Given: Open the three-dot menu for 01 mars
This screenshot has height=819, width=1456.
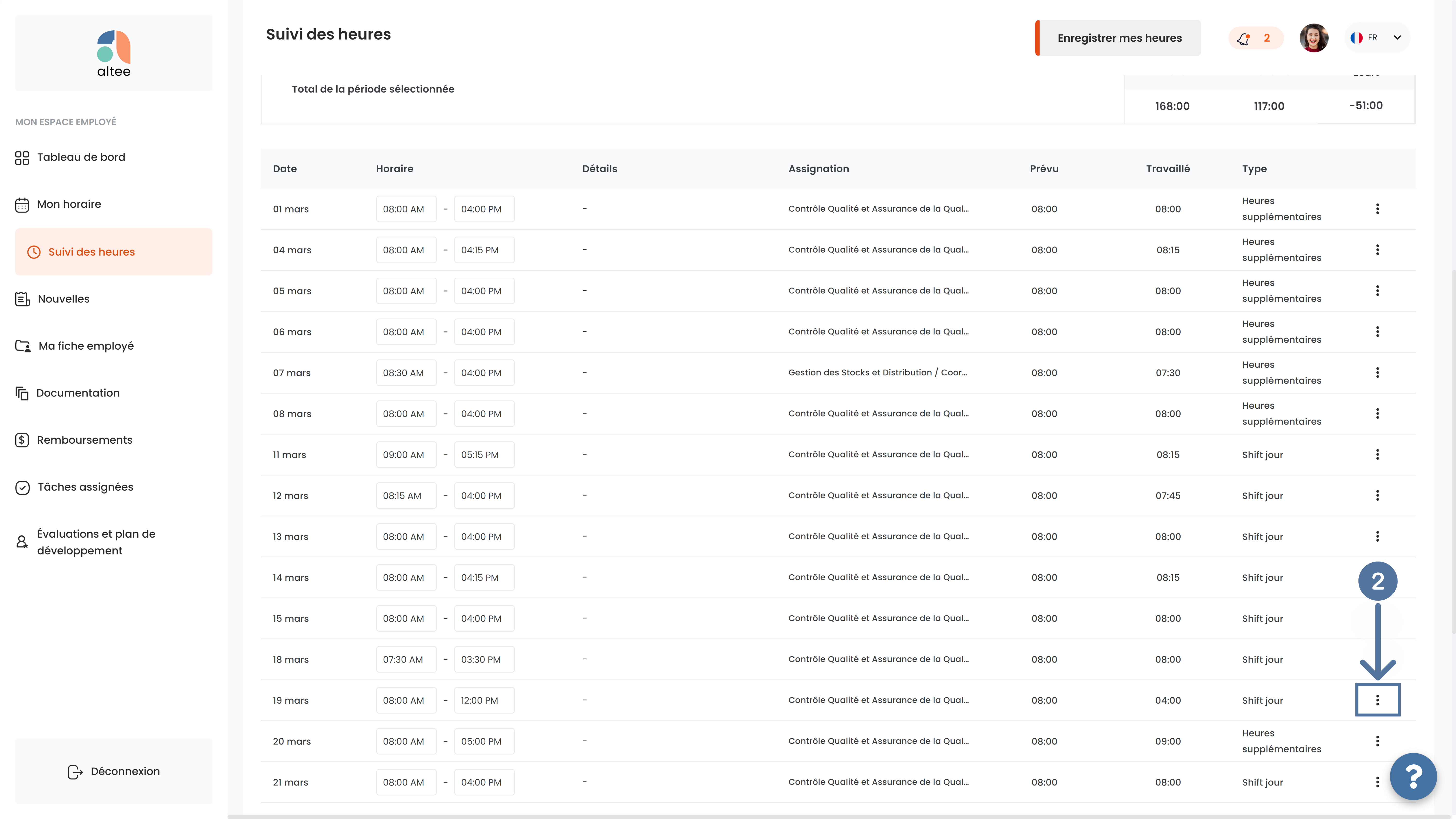Looking at the screenshot, I should (x=1377, y=209).
